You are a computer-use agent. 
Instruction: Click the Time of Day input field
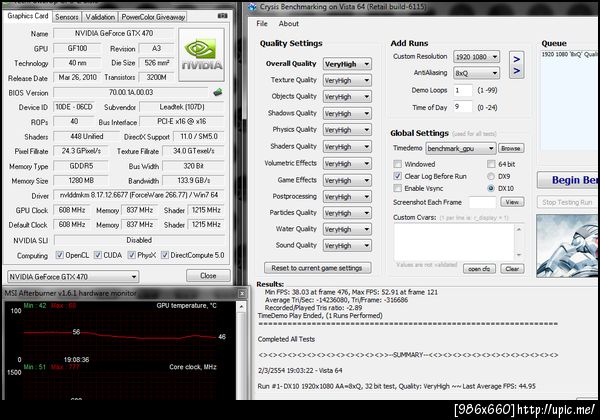click(463, 107)
